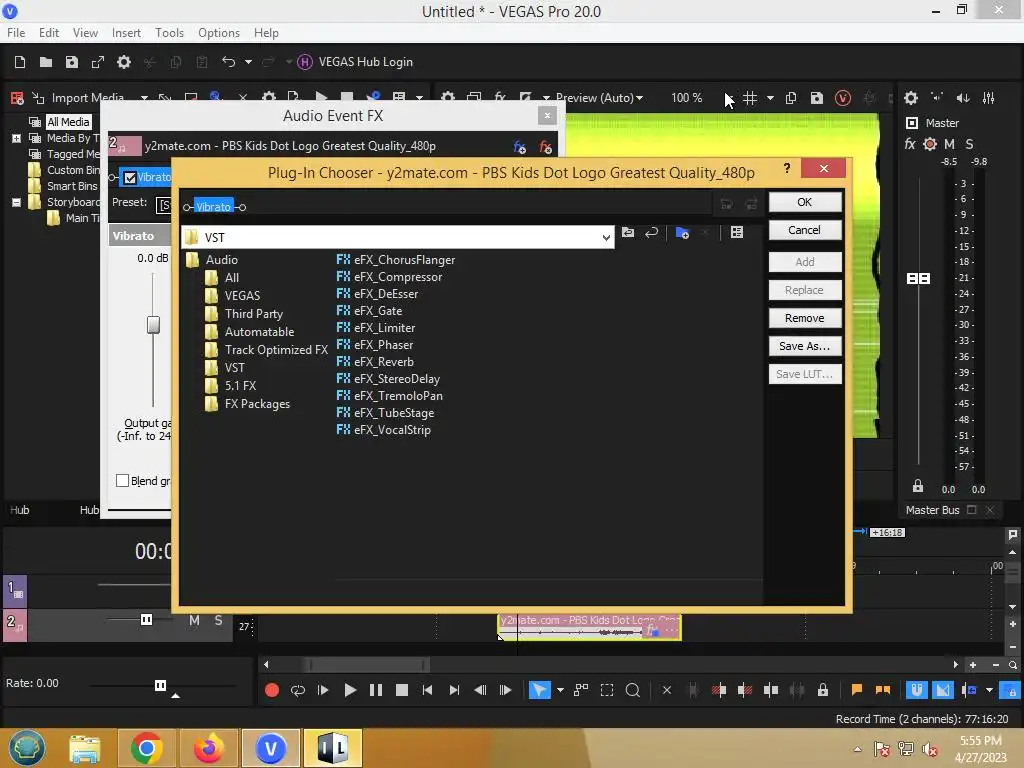
Task: Open the Insert menu
Action: click(x=126, y=33)
